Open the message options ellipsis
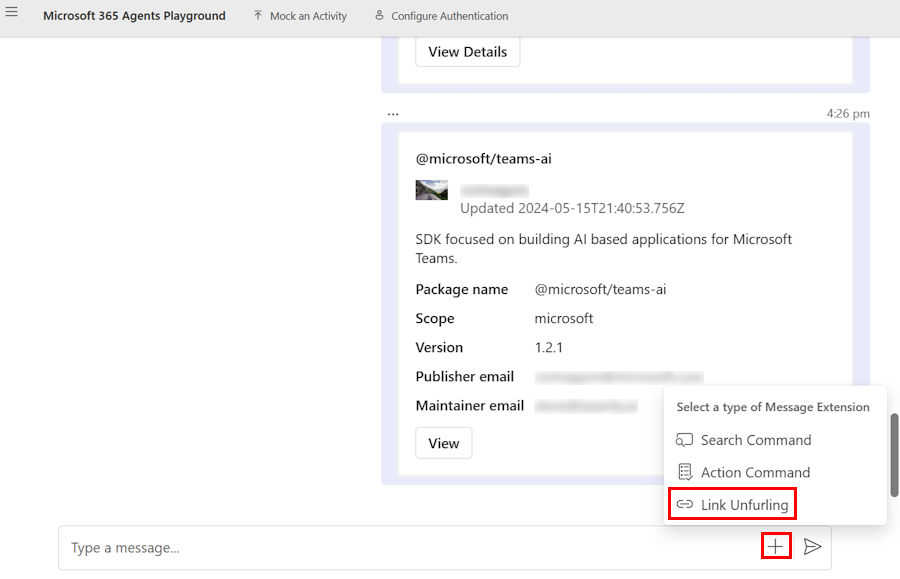 pos(393,114)
